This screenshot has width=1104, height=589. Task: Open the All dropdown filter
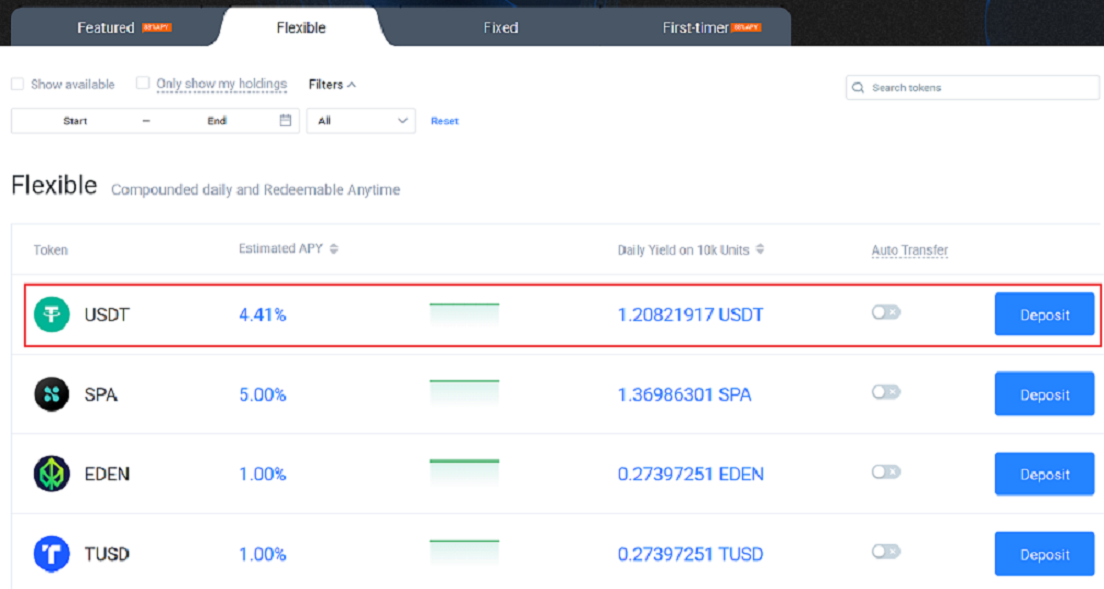pos(361,120)
